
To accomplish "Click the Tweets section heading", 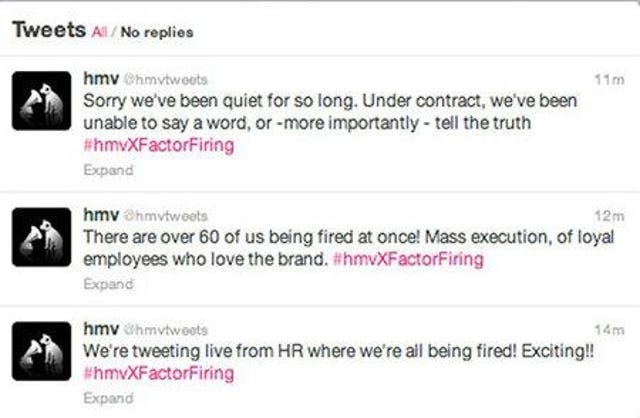I will [x=49, y=30].
